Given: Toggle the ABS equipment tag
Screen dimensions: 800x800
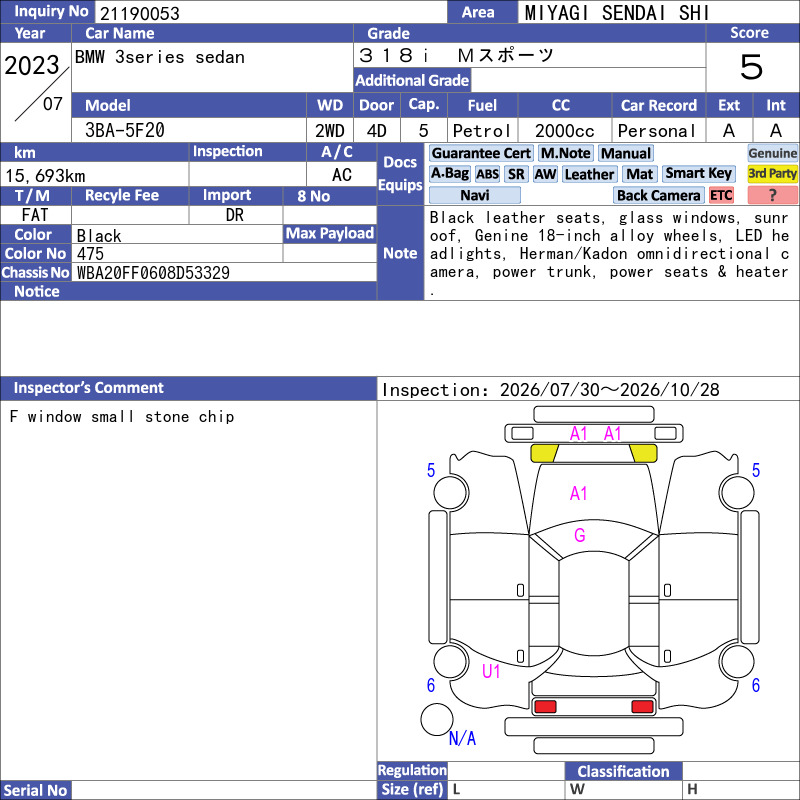Looking at the screenshot, I should pyautogui.click(x=487, y=174).
